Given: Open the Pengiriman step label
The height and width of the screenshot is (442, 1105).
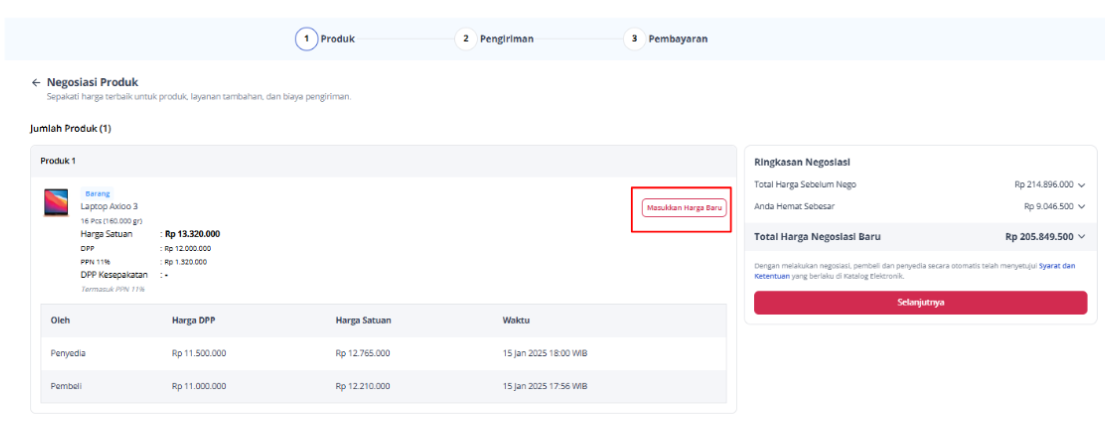Looking at the screenshot, I should tap(507, 39).
